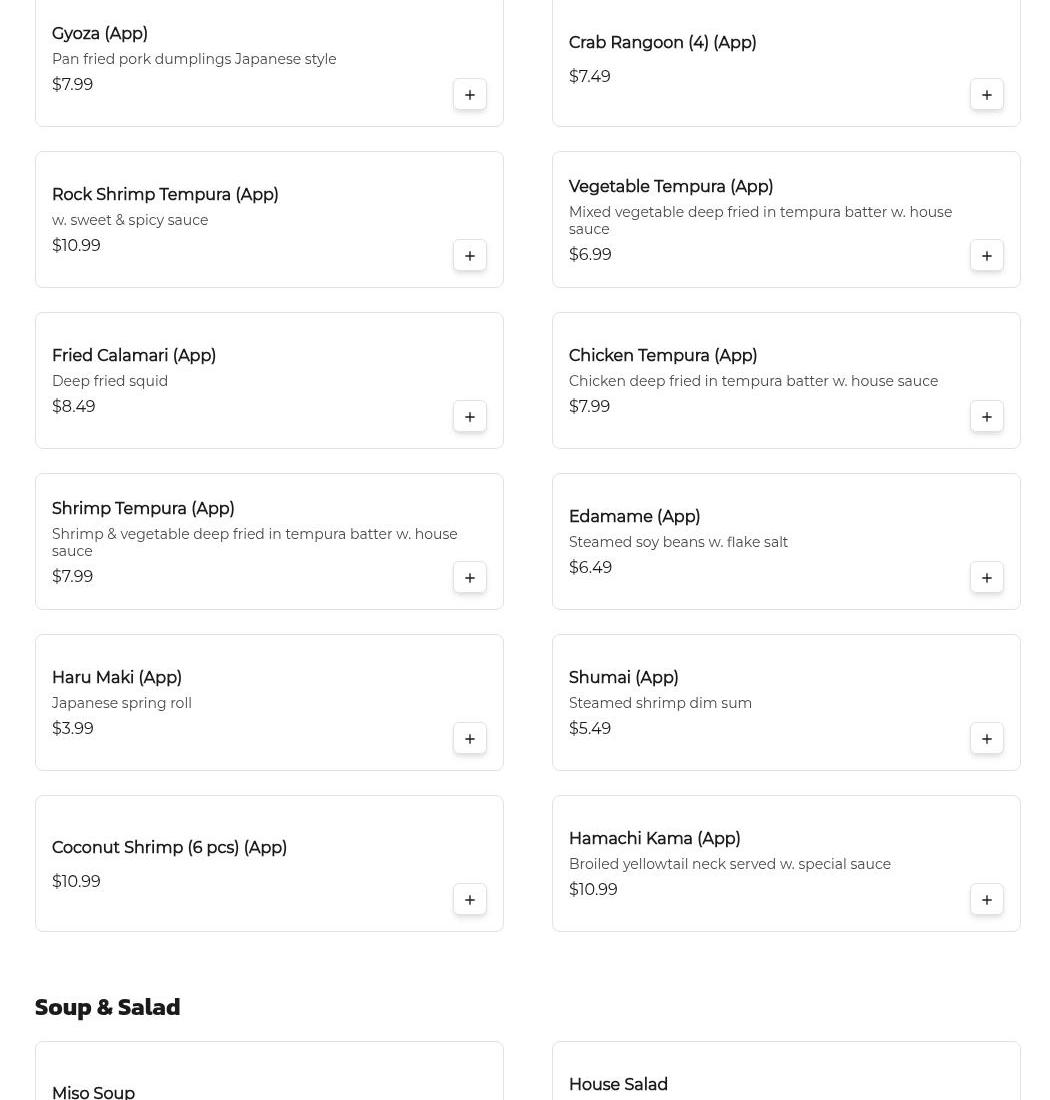Screen dimensions: 1050x1100
Task: Add Fried Calamari to the order
Action: pyautogui.click(x=469, y=417)
